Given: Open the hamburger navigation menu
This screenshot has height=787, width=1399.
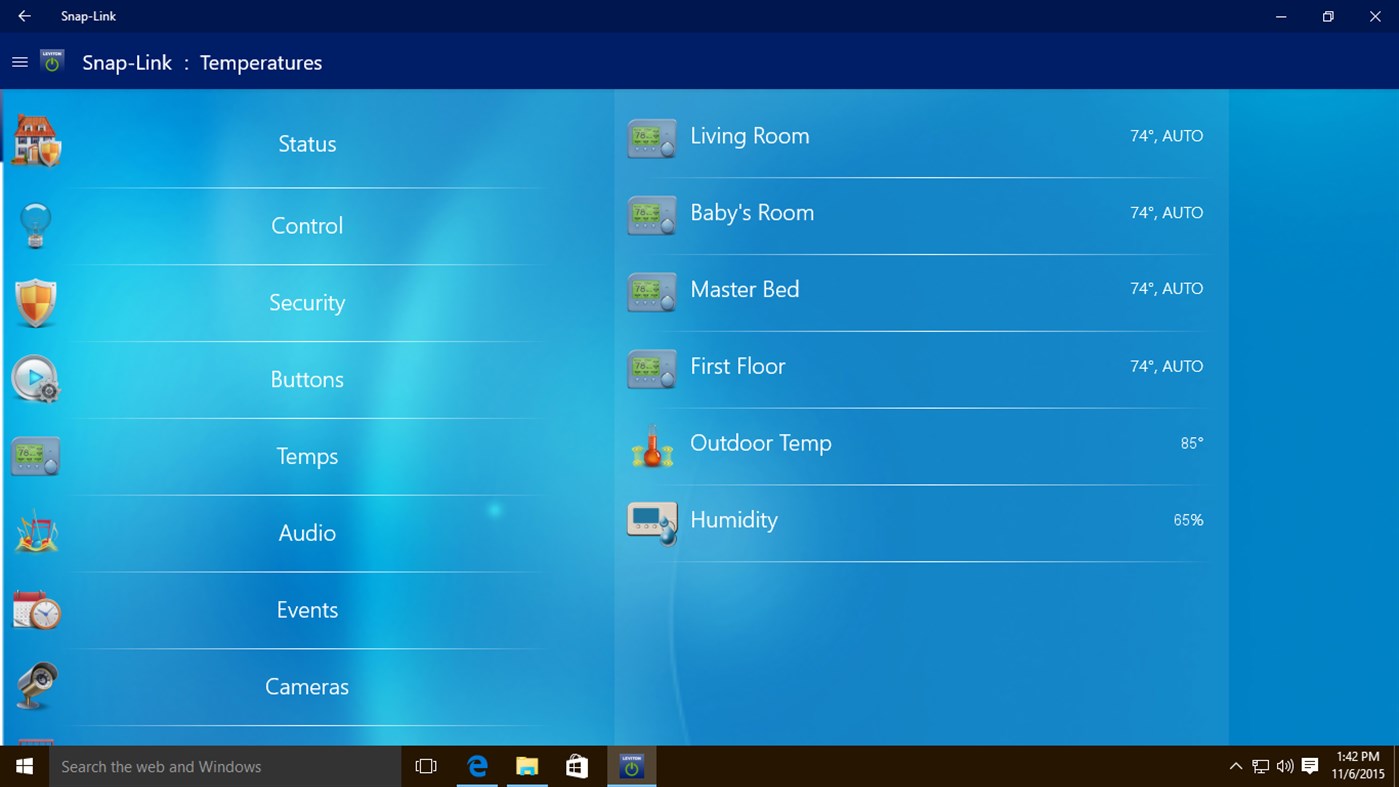Looking at the screenshot, I should pyautogui.click(x=20, y=61).
